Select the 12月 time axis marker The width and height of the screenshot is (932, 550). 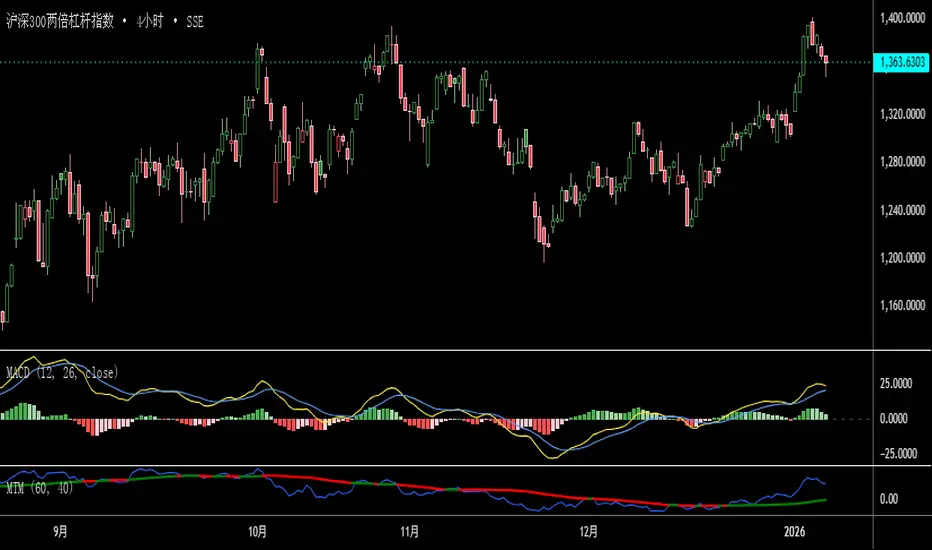(588, 531)
